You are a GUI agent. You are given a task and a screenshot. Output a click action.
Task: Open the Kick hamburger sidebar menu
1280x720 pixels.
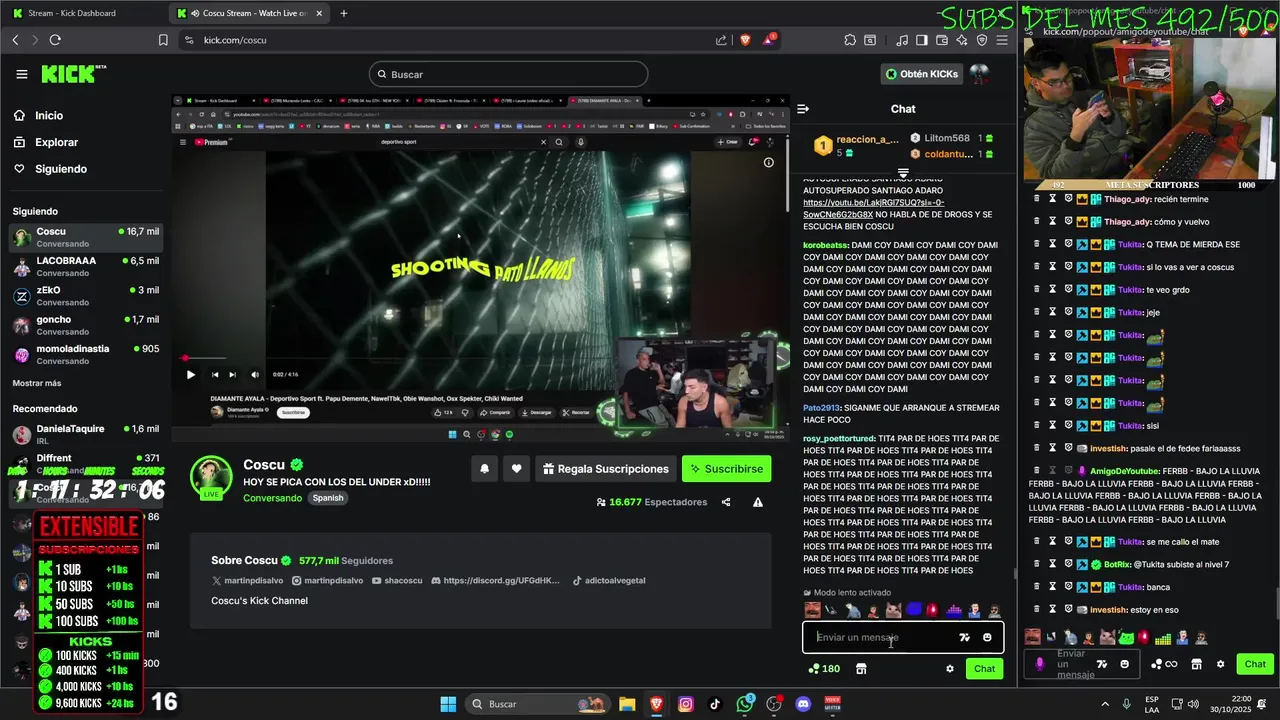(22, 74)
